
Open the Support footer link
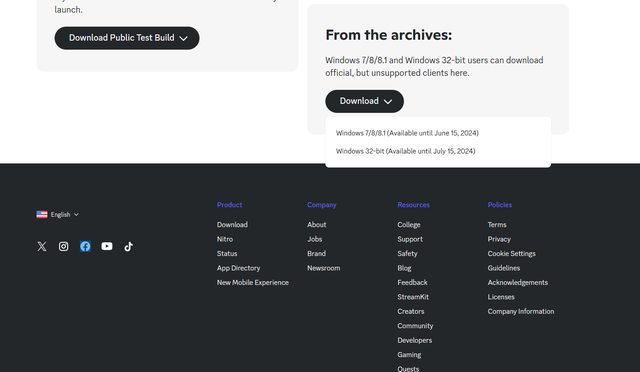click(410, 239)
